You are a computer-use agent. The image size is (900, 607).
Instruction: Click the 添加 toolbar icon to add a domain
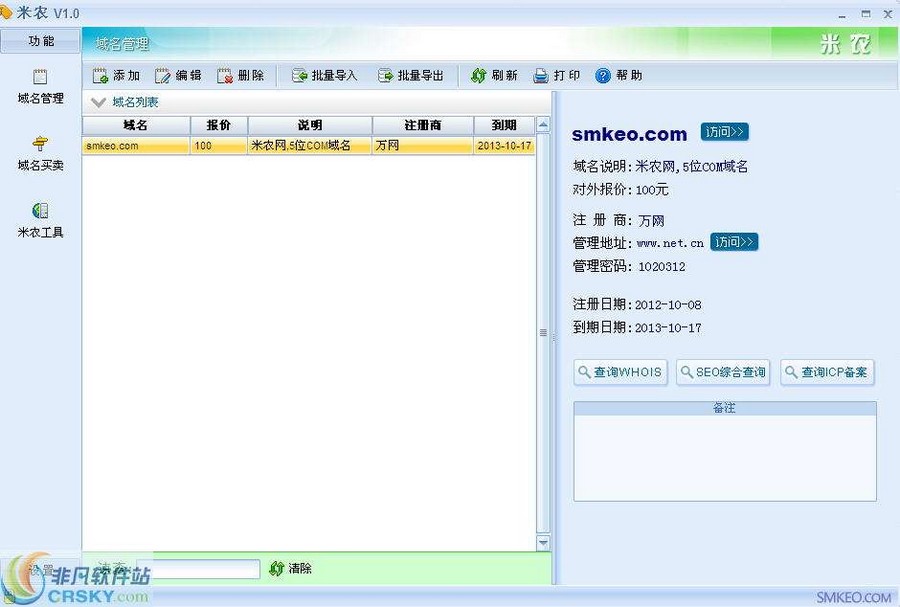[115, 75]
